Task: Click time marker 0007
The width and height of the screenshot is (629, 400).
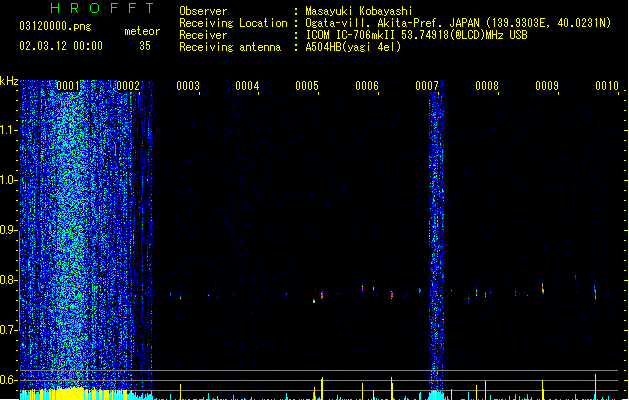Action: (x=427, y=86)
